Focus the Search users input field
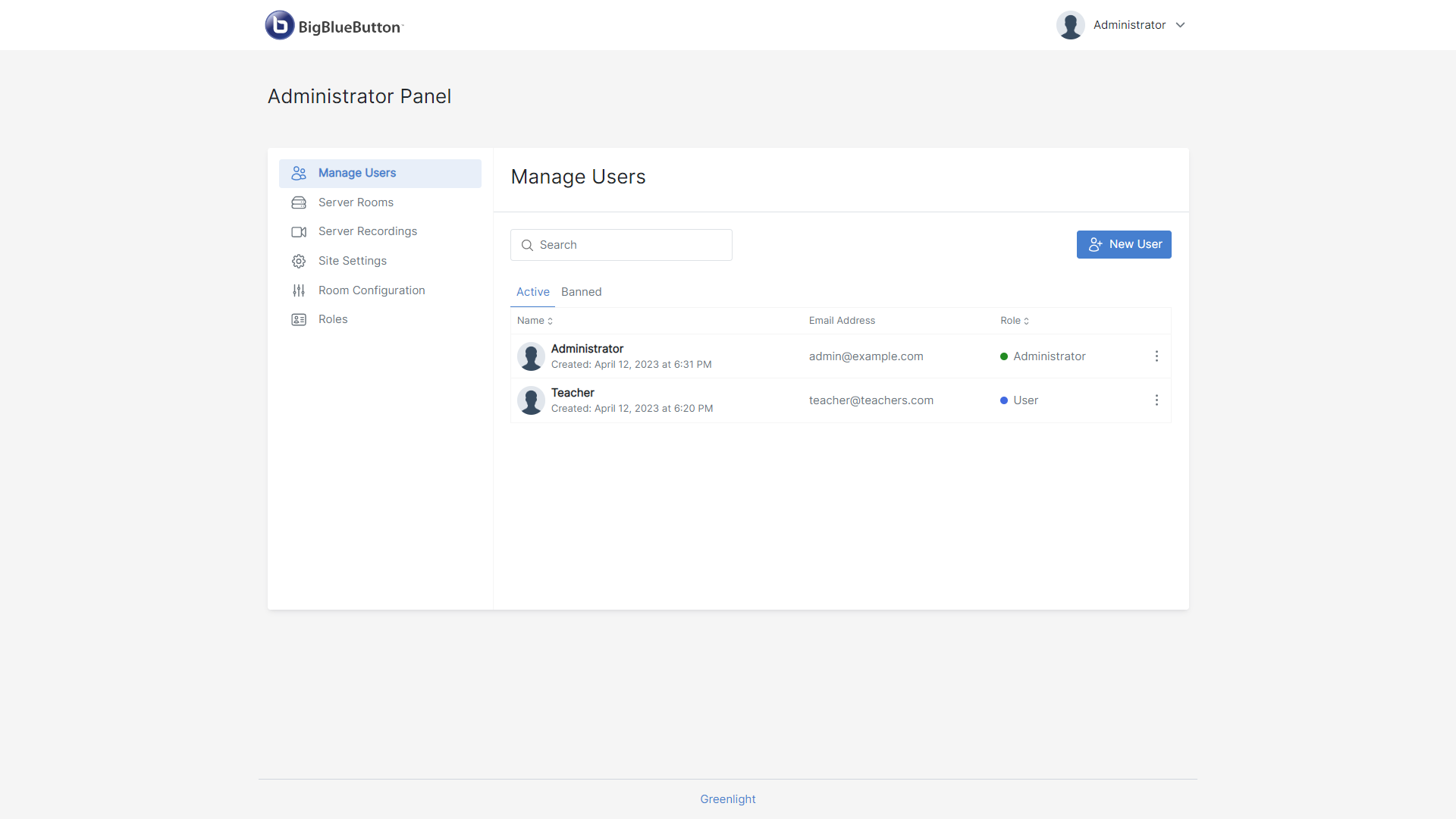1456x819 pixels. 621,245
